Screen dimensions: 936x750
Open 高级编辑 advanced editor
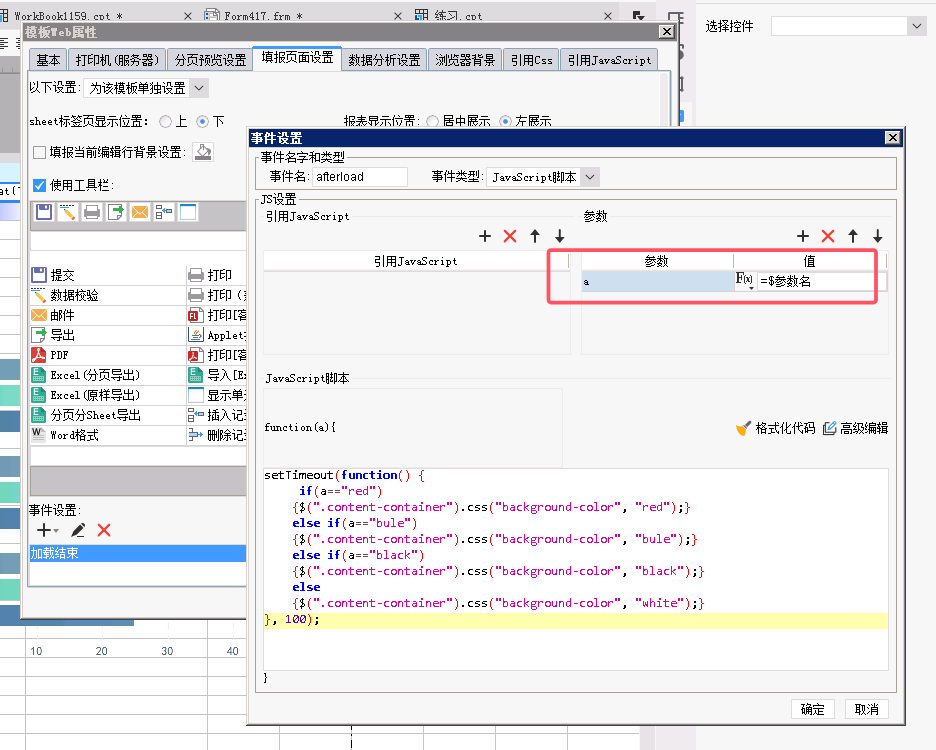[855, 428]
